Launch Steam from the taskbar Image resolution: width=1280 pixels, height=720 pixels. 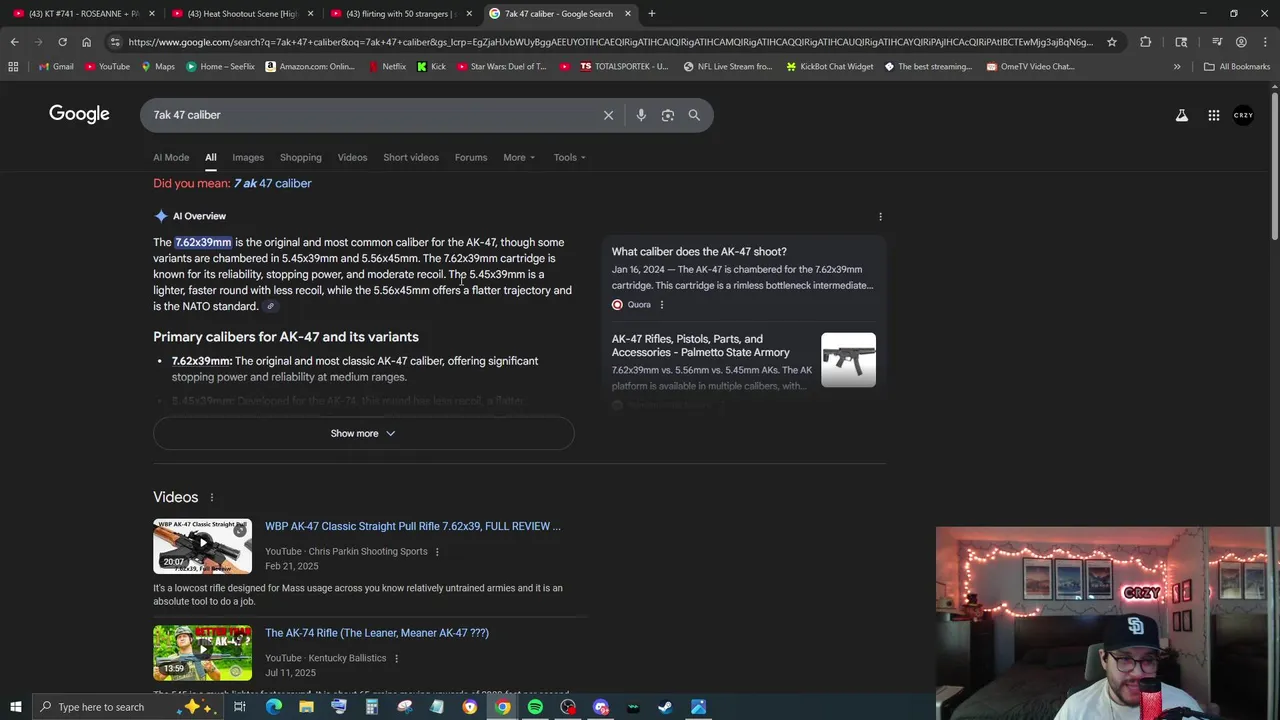point(665,707)
